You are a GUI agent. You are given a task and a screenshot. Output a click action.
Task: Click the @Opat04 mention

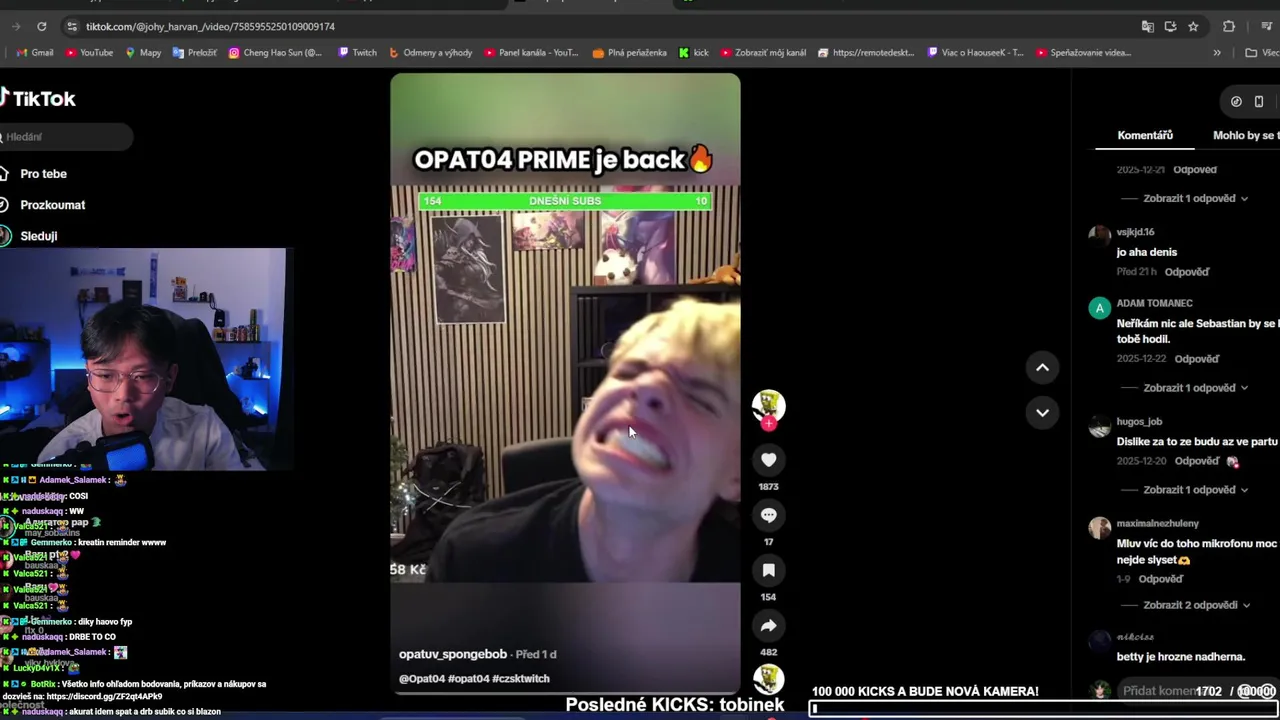point(422,678)
